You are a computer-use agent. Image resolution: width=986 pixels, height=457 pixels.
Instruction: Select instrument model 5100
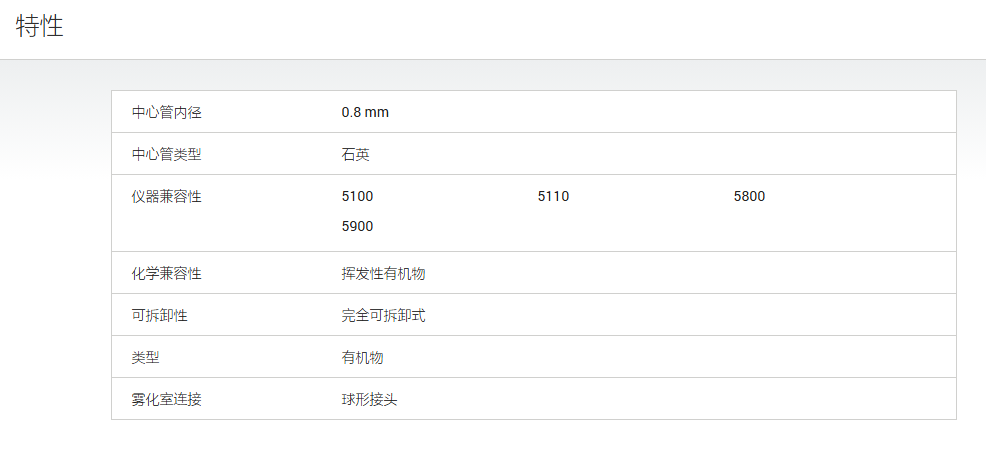click(357, 197)
